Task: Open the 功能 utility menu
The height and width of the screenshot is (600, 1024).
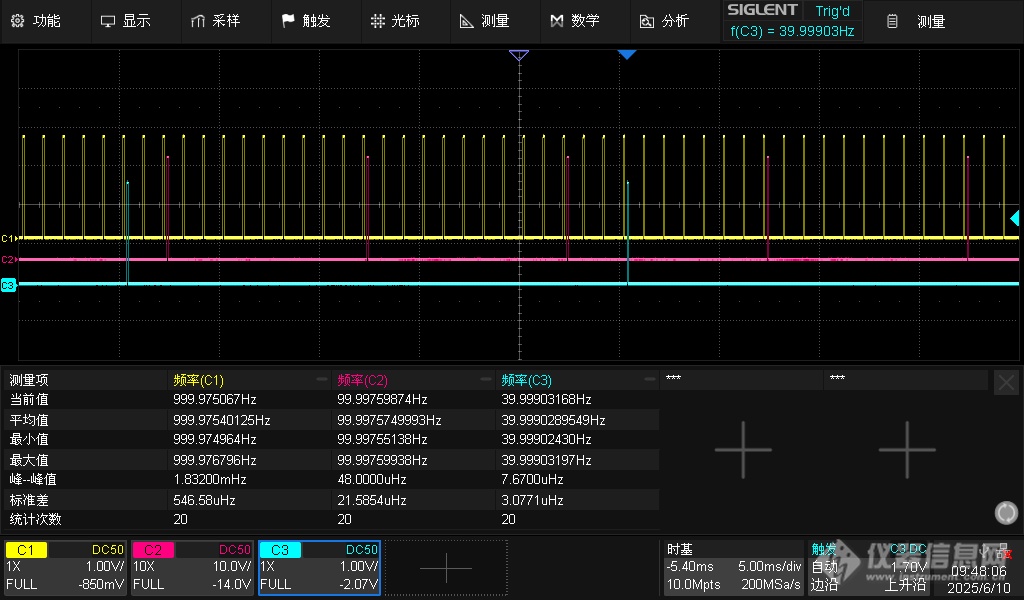Action: [x=35, y=21]
